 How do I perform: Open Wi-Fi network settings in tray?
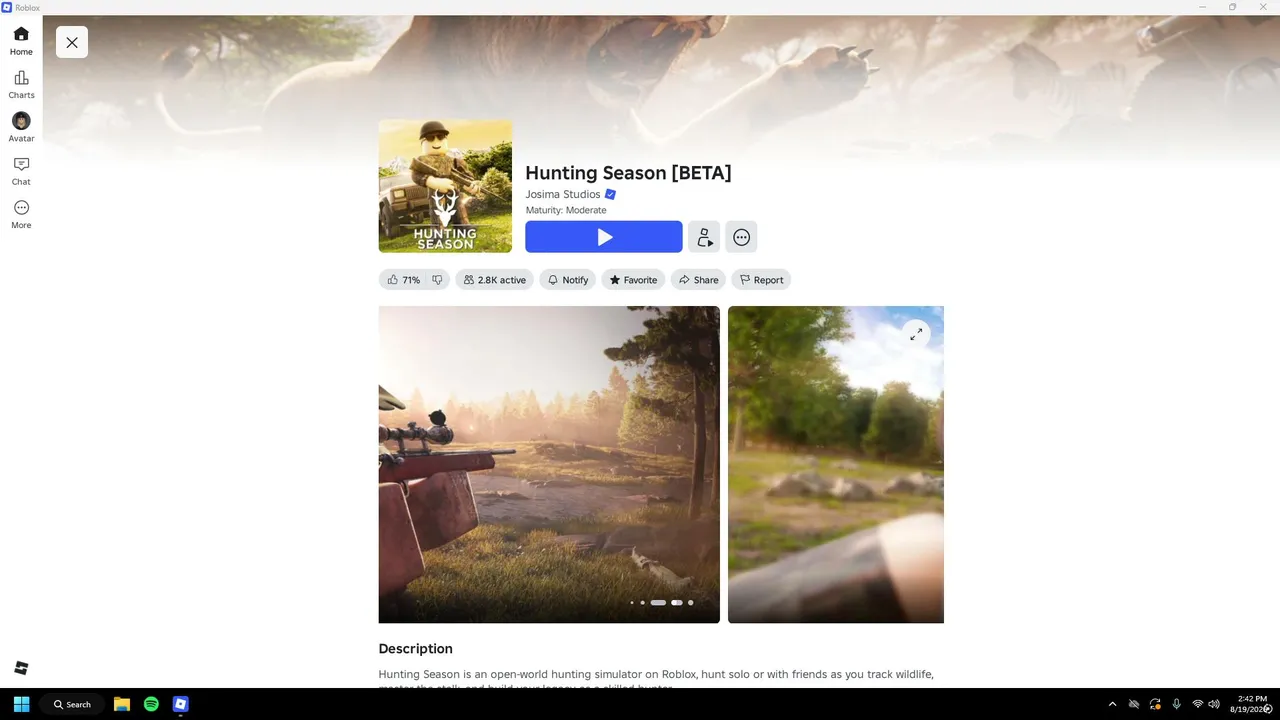point(1197,704)
